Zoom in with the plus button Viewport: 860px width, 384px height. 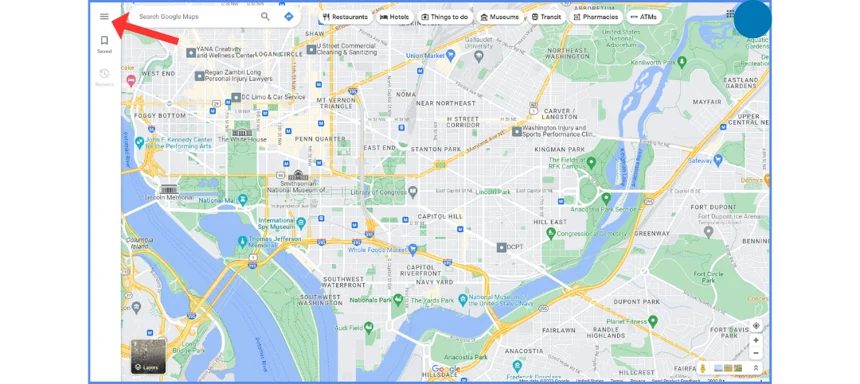pos(756,340)
